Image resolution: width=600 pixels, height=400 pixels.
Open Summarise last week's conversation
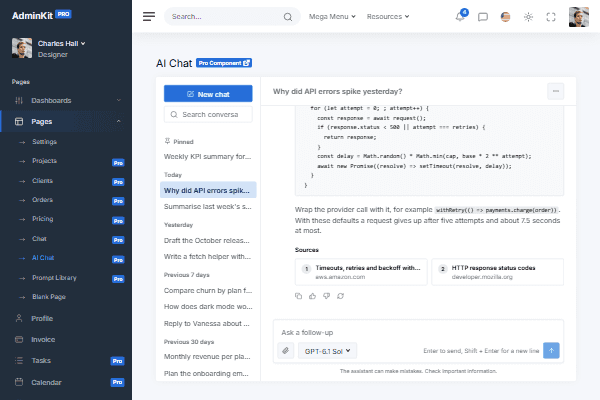tap(208, 207)
